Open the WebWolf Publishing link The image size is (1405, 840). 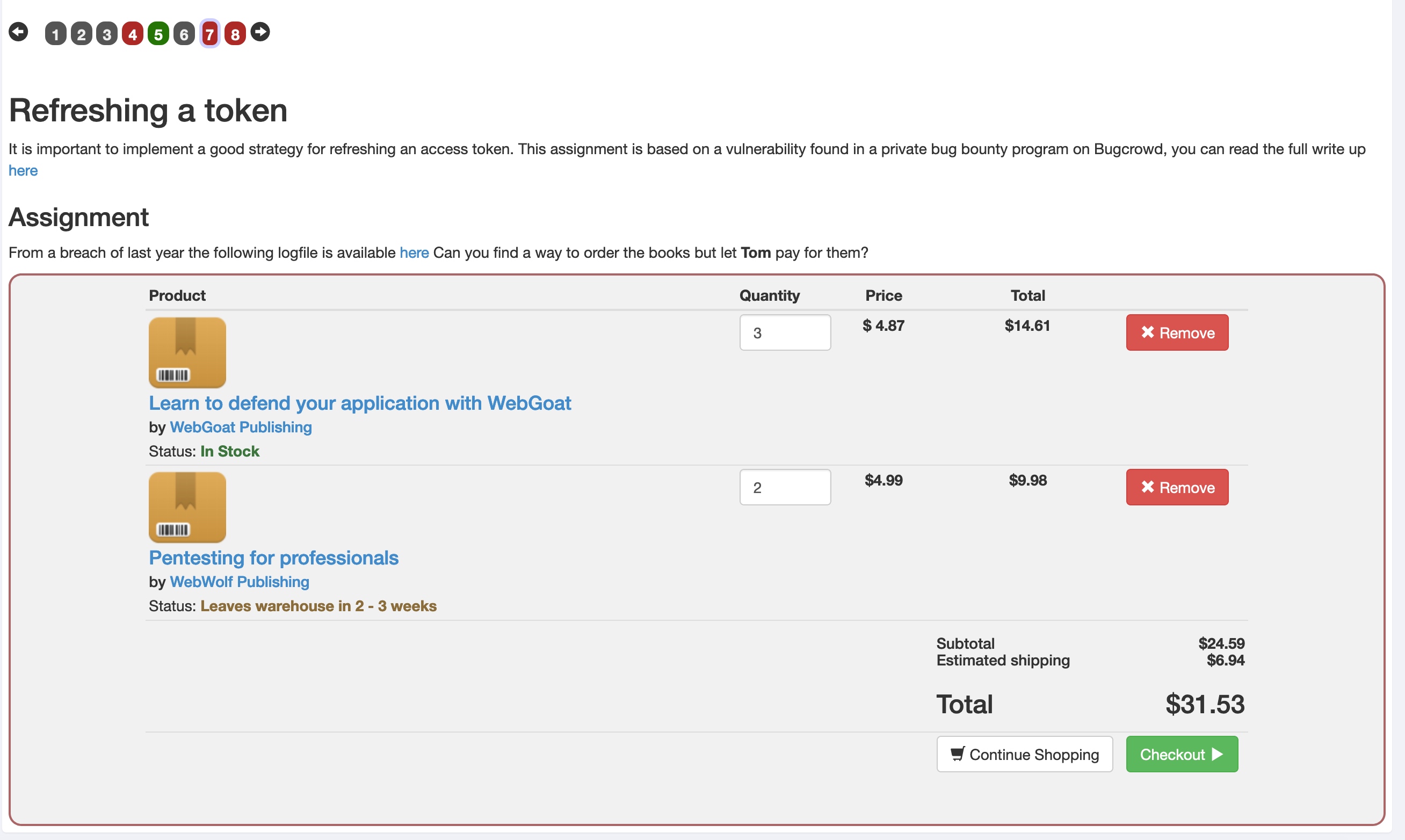pos(240,581)
